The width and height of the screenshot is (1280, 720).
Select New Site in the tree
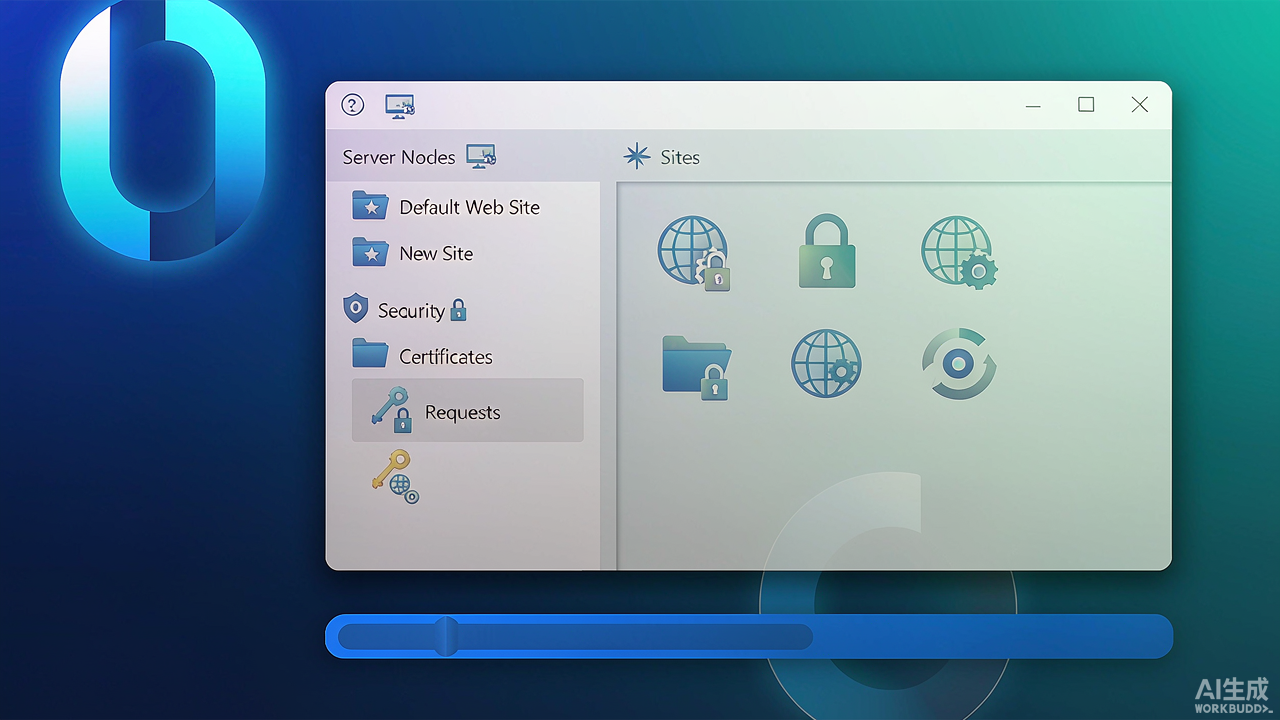[436, 254]
